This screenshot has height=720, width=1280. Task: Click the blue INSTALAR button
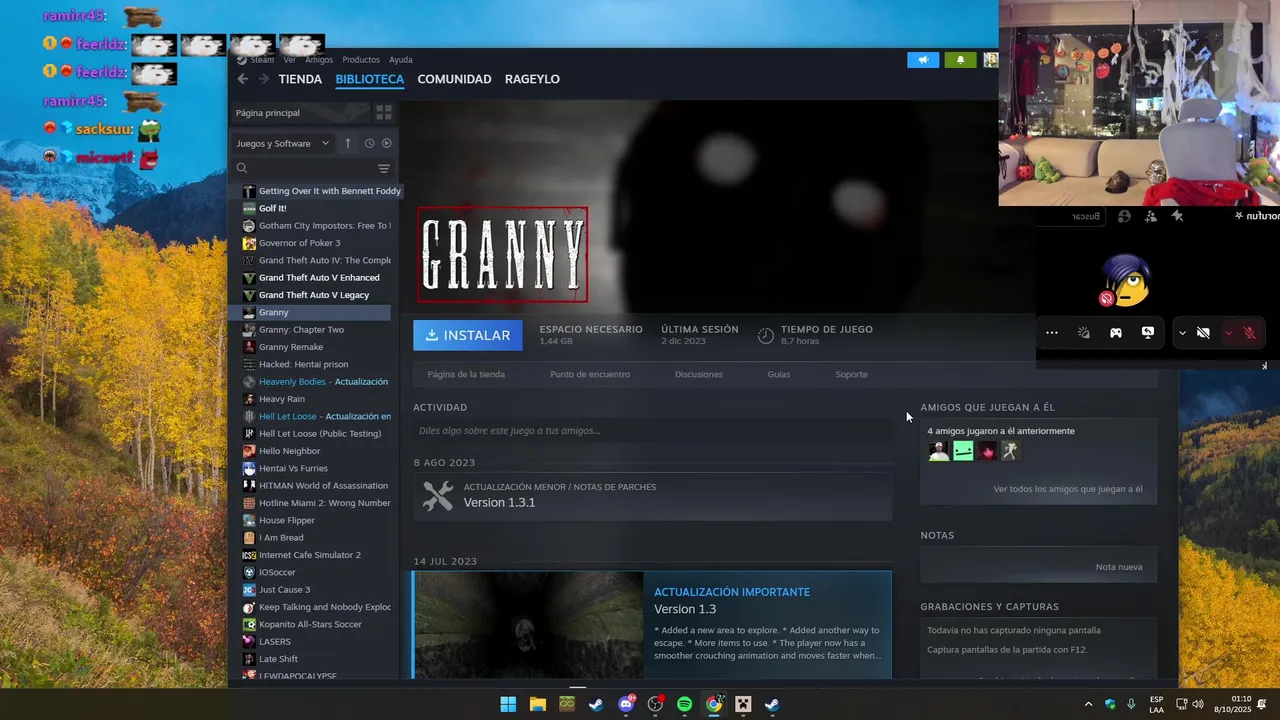coord(468,335)
